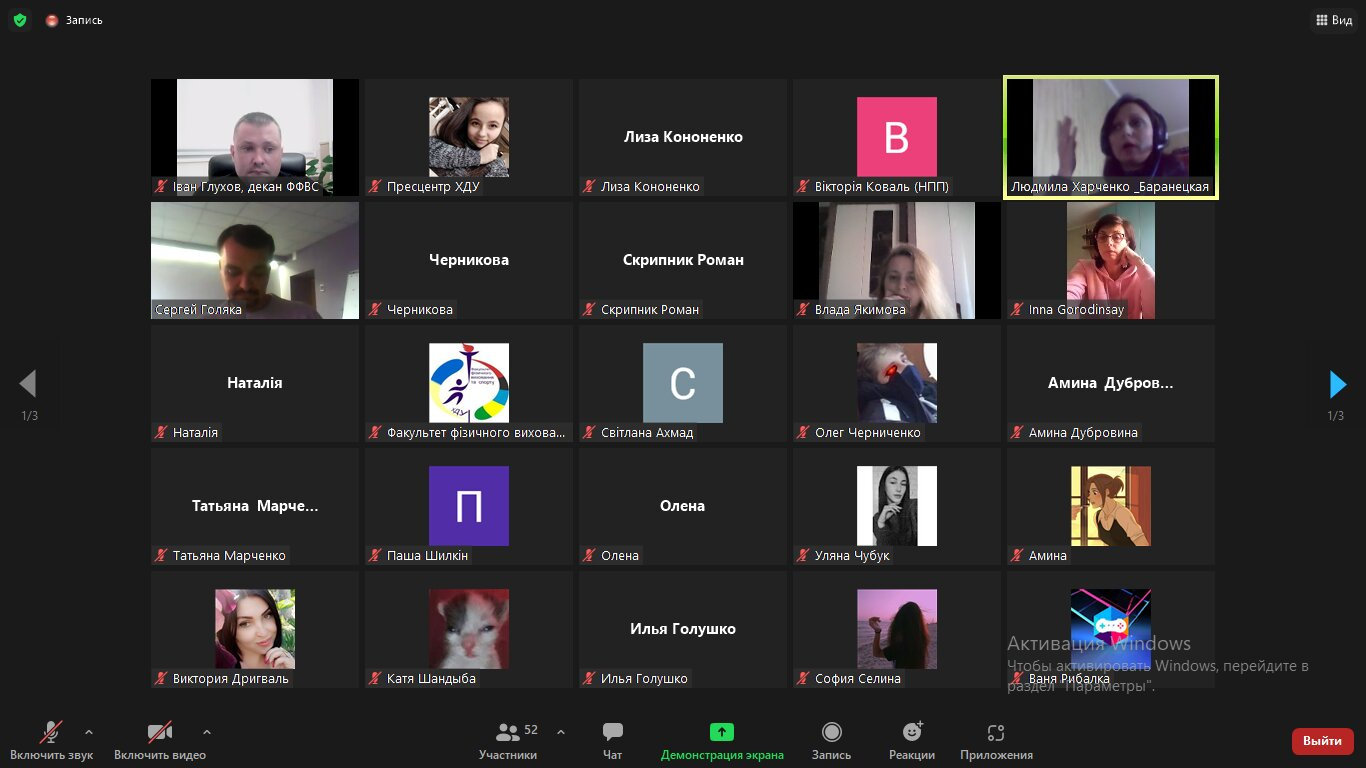Click Вікторія Коваль pink B avatar
1366x768 pixels.
tap(897, 137)
